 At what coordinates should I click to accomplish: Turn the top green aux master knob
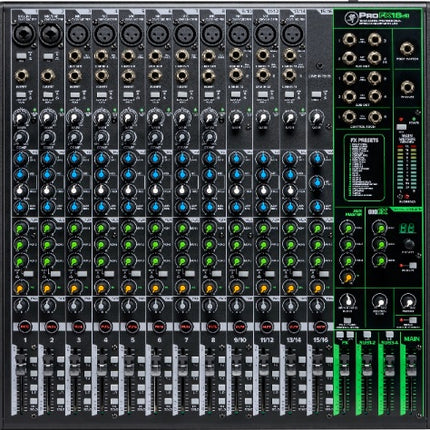point(348,228)
